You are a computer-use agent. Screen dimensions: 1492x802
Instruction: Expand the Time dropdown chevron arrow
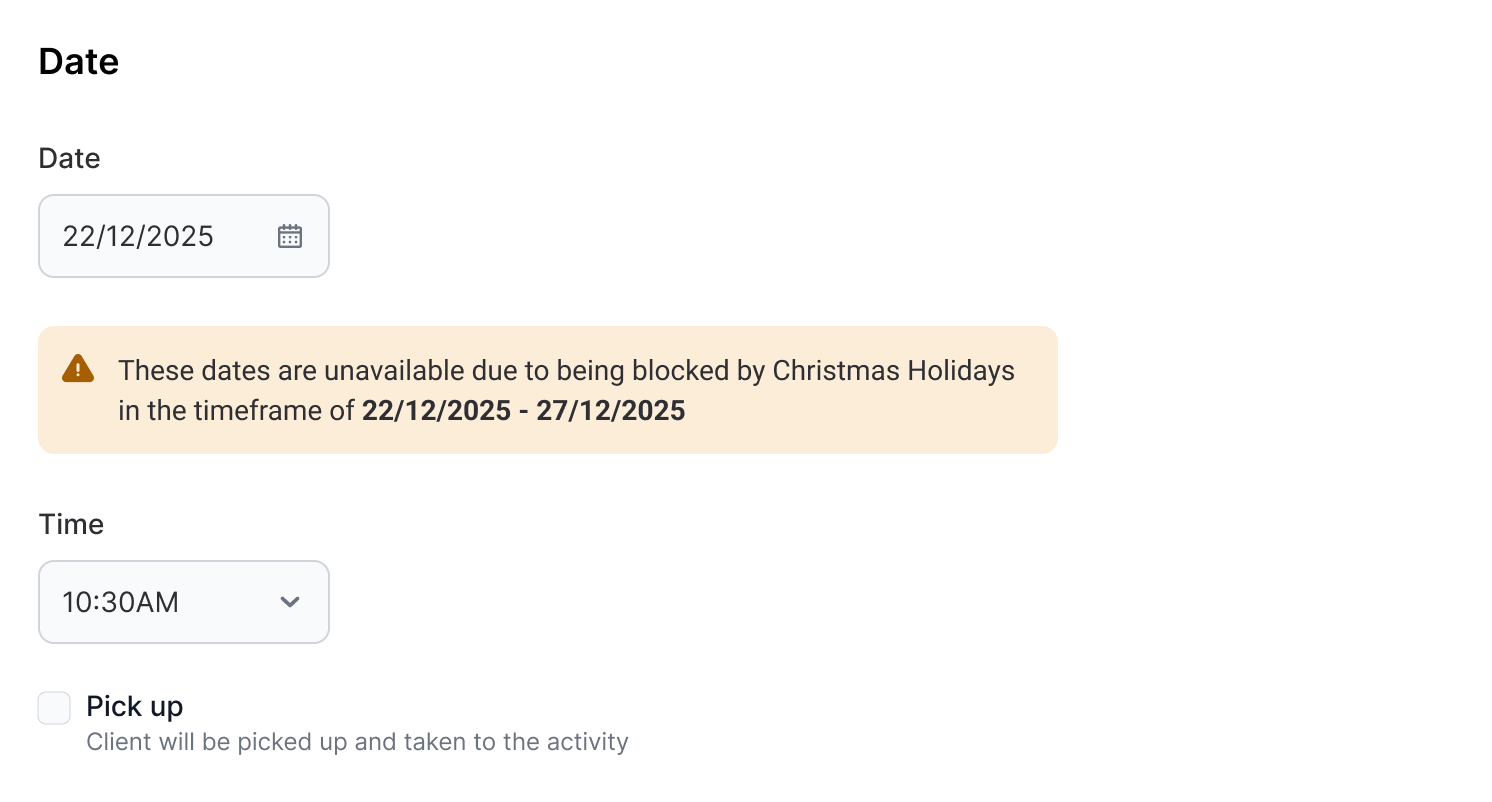[x=290, y=602]
